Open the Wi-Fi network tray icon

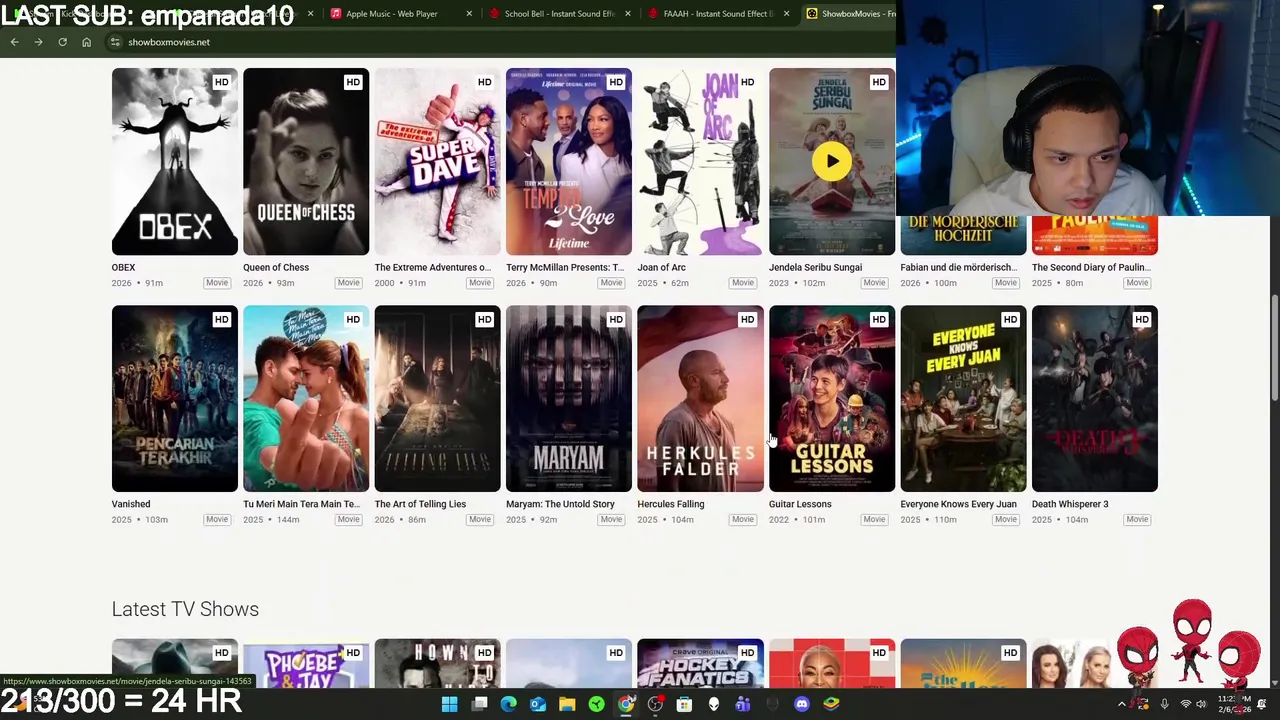coord(1185,705)
